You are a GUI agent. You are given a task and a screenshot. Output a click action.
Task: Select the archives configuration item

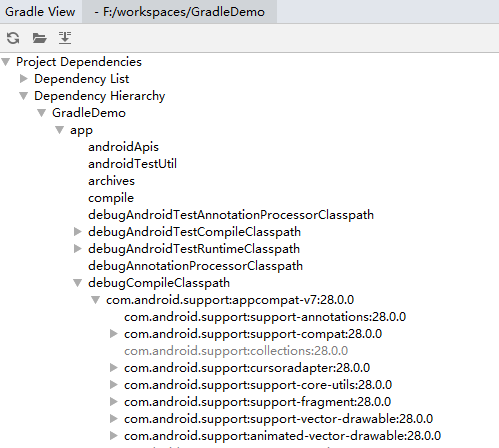point(111,181)
